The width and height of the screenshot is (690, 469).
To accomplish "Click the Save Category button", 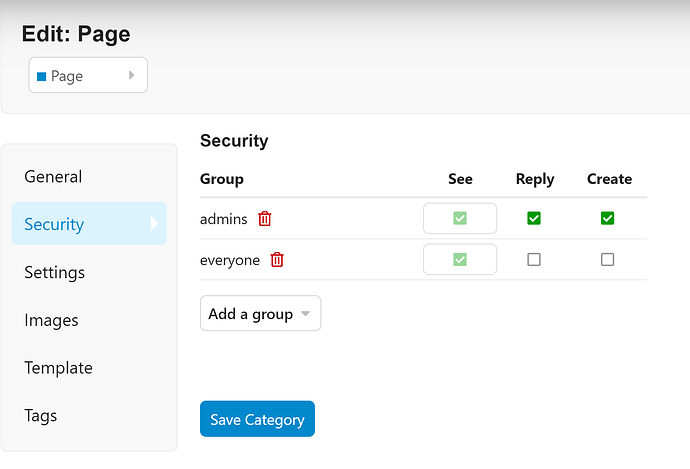I will click(257, 419).
